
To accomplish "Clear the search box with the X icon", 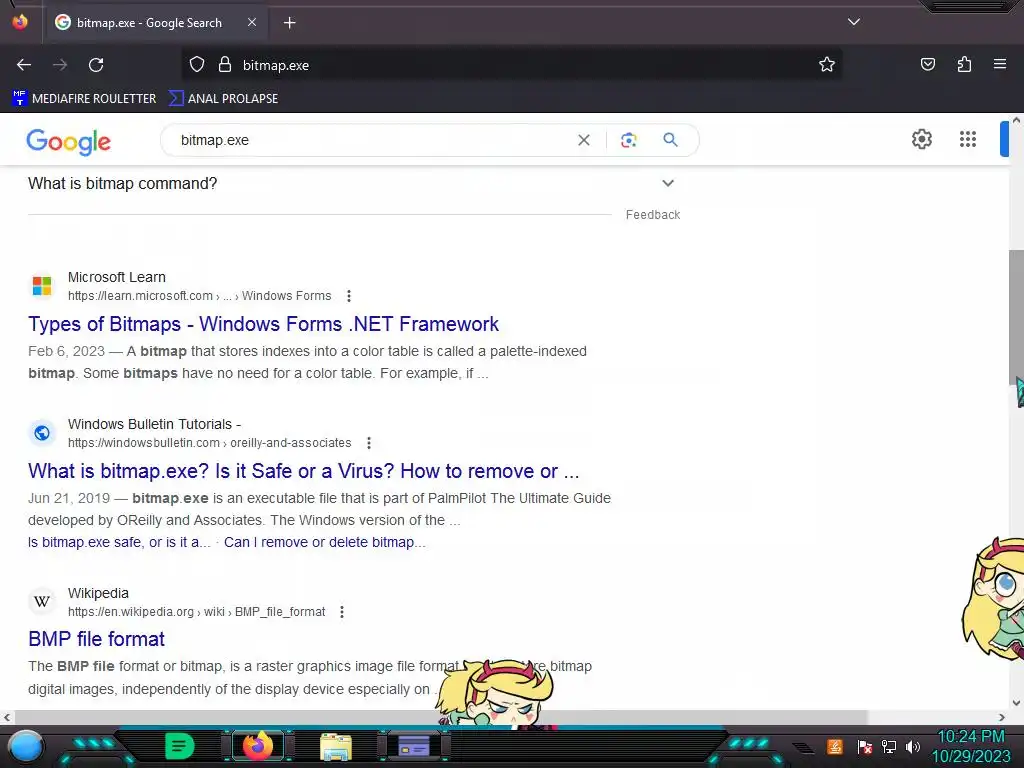I will coord(584,140).
